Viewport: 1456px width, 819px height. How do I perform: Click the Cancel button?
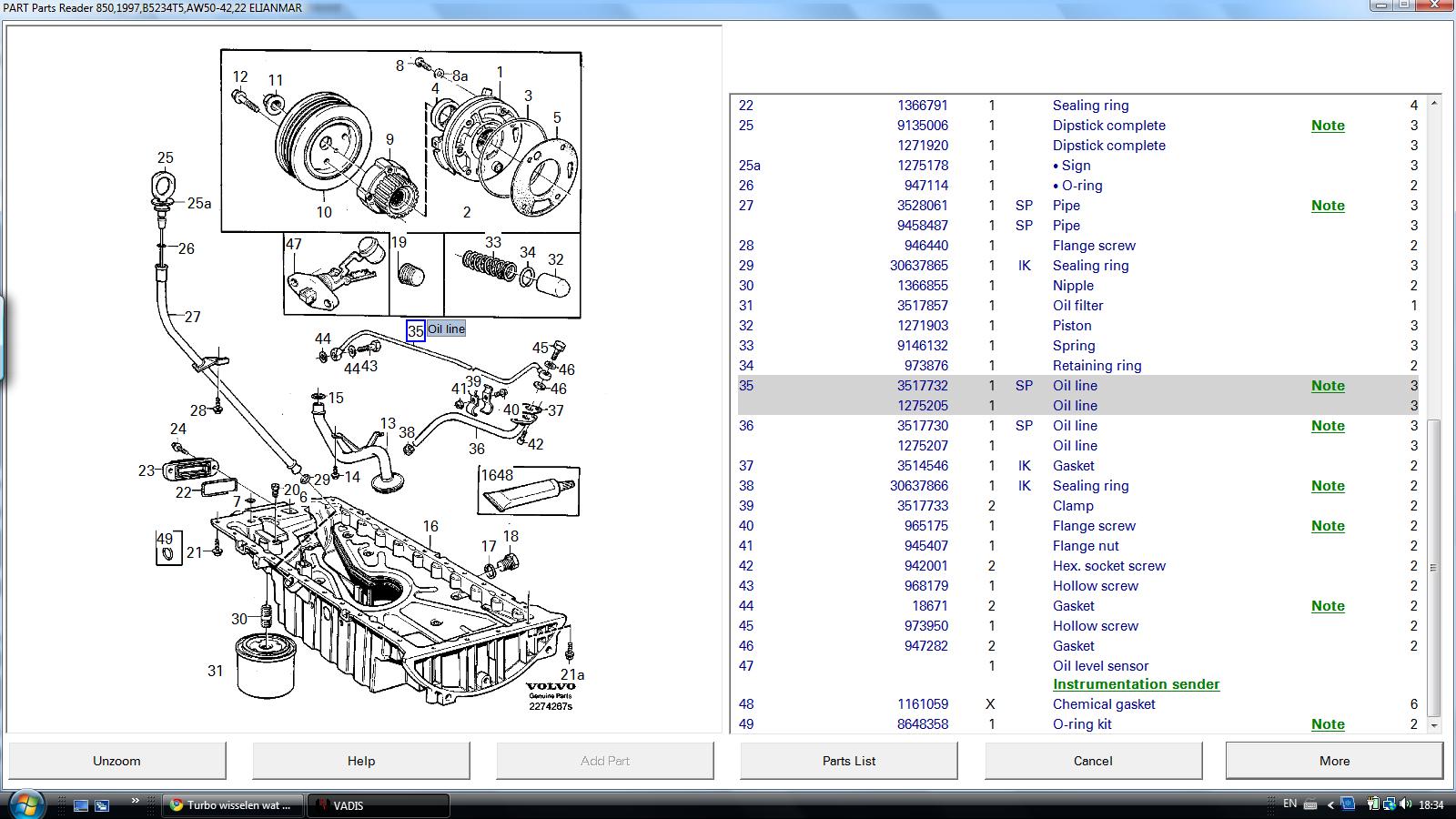point(1092,761)
